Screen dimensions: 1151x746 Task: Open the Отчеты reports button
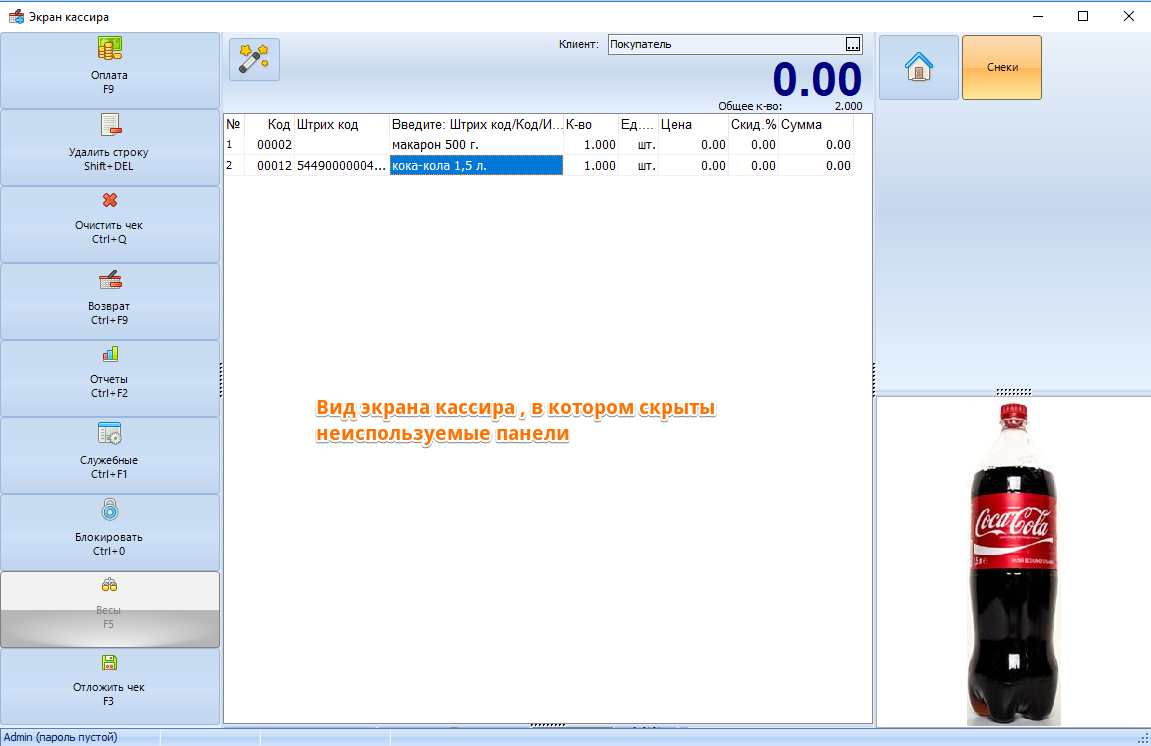point(109,378)
